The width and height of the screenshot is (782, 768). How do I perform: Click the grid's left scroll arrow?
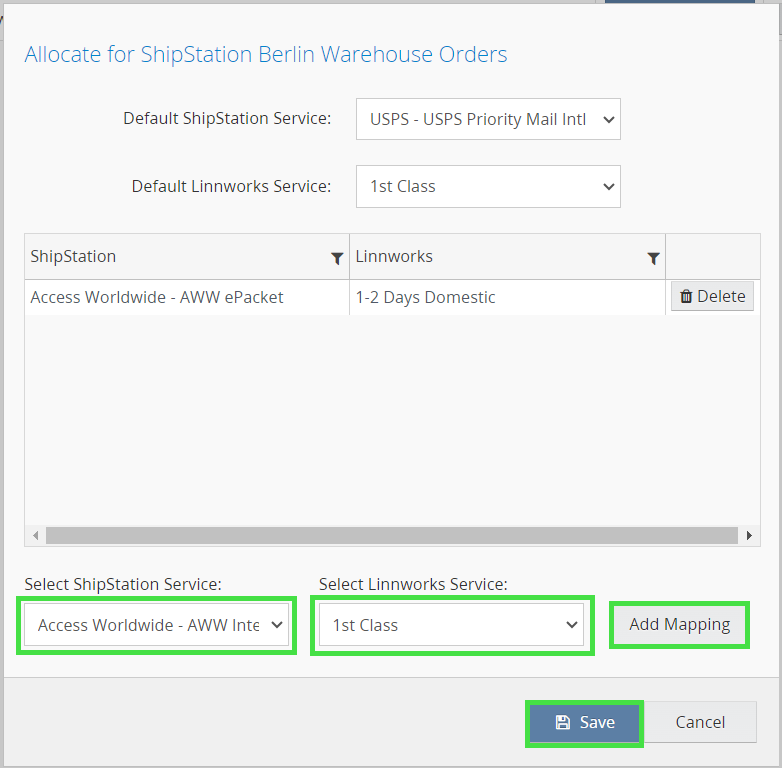coord(36,536)
